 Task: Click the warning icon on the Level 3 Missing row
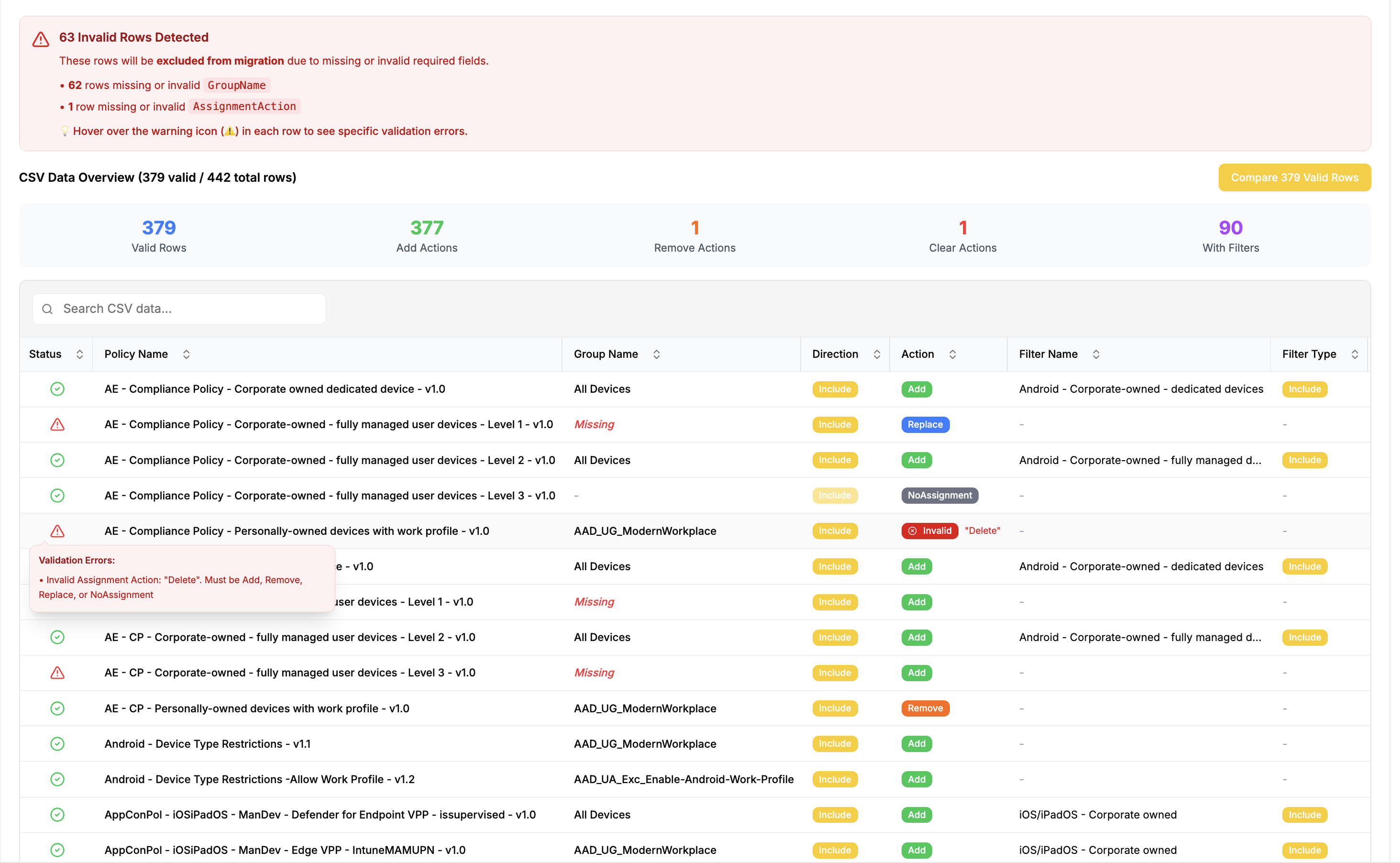pyautogui.click(x=57, y=672)
